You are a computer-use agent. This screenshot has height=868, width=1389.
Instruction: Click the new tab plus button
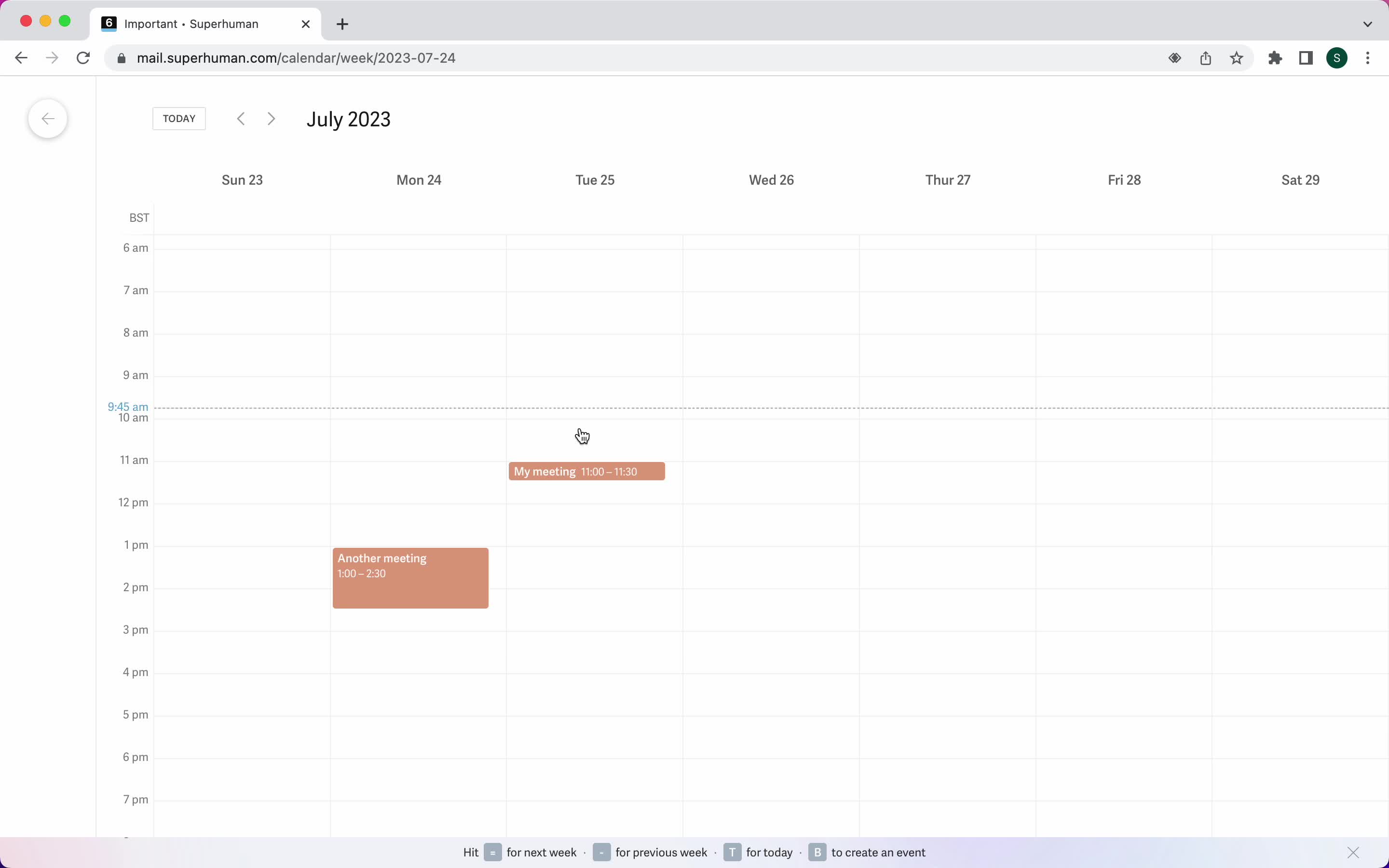coord(342,22)
